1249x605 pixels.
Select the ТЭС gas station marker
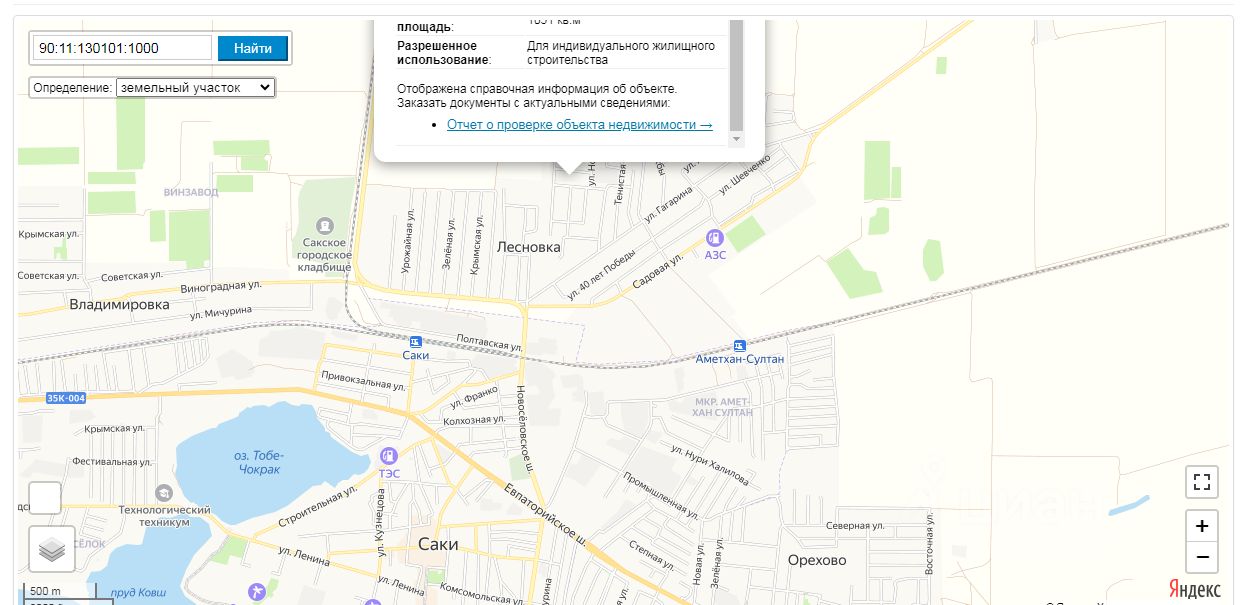coord(388,456)
